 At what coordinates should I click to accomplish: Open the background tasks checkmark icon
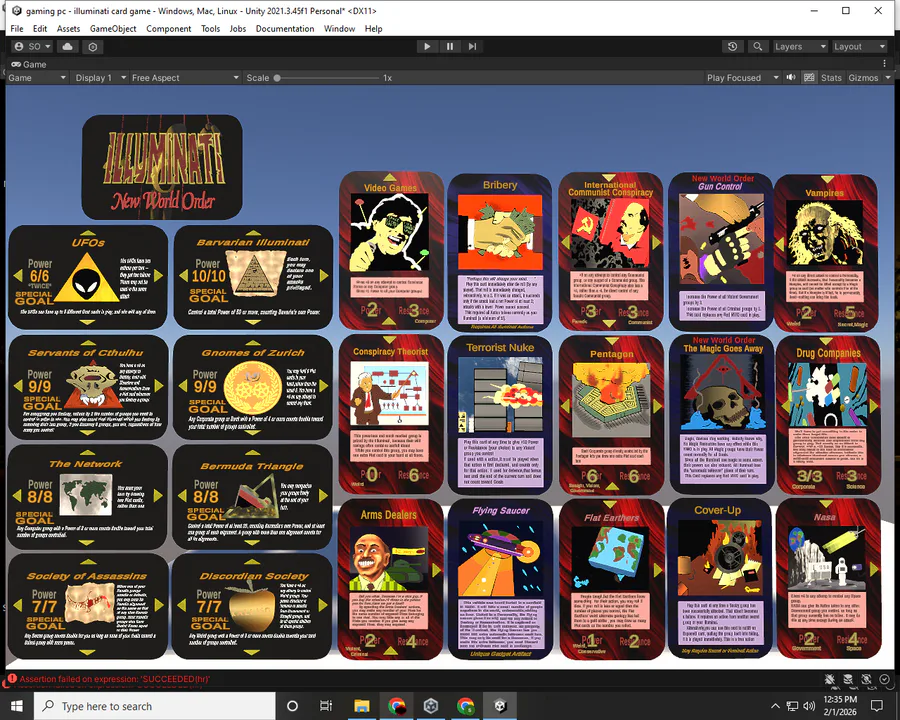click(885, 679)
